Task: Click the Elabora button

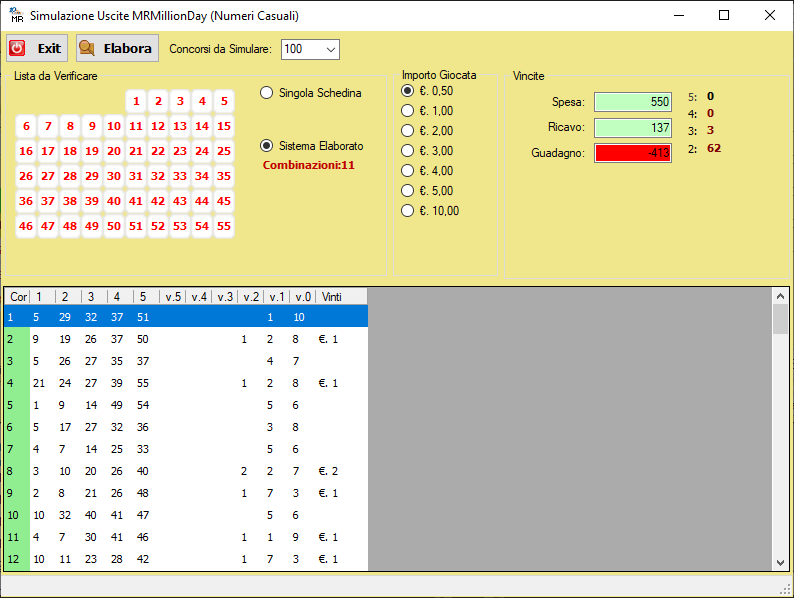Action: (117, 48)
